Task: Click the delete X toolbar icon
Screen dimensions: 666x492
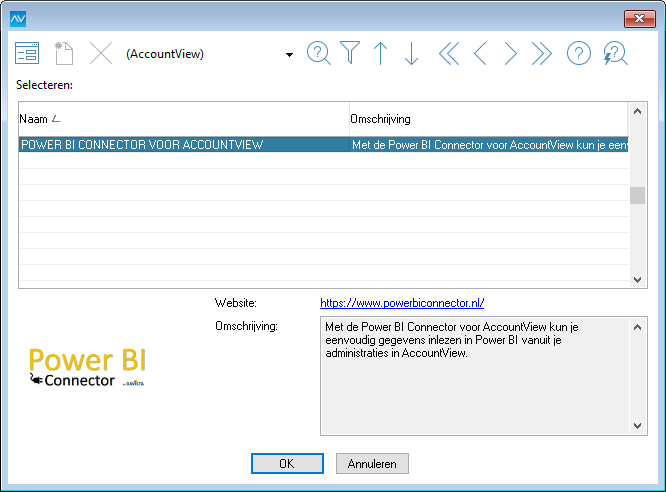Action: click(x=101, y=53)
